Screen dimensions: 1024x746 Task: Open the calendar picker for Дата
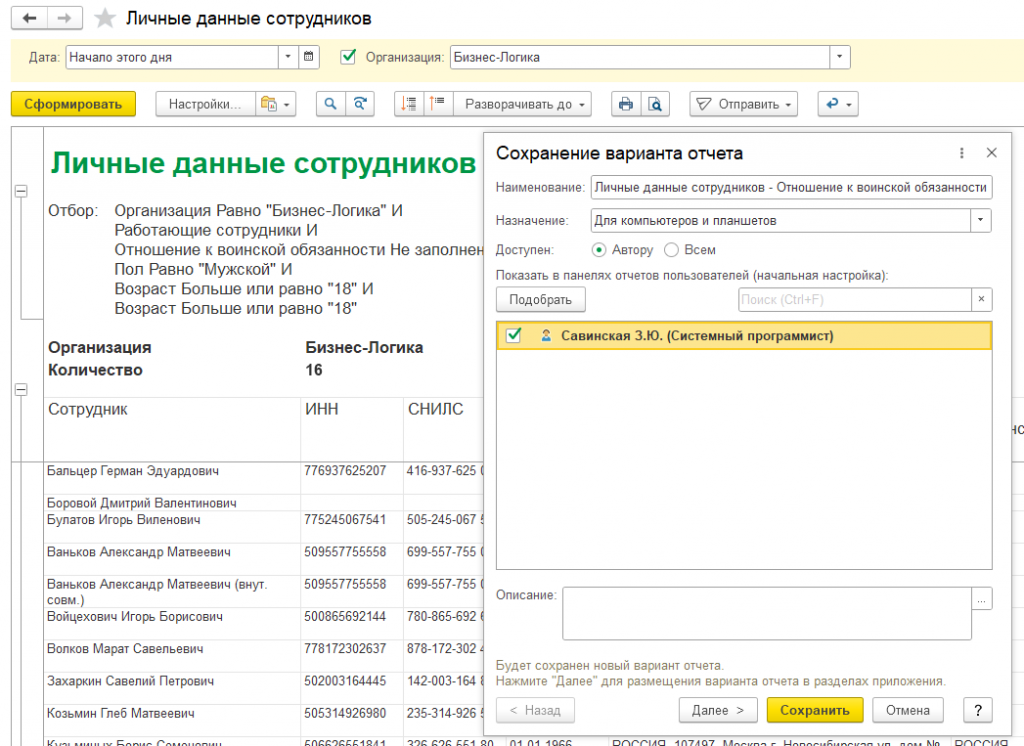(309, 57)
